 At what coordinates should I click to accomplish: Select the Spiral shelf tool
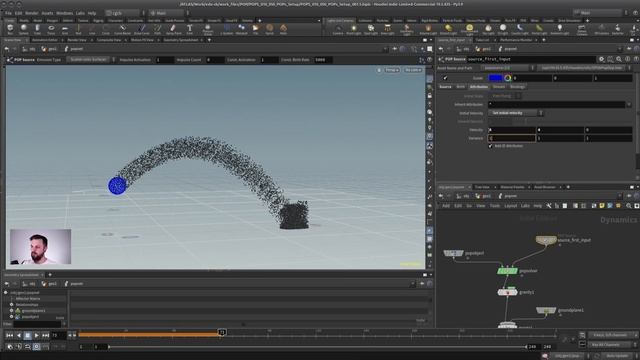(269, 29)
